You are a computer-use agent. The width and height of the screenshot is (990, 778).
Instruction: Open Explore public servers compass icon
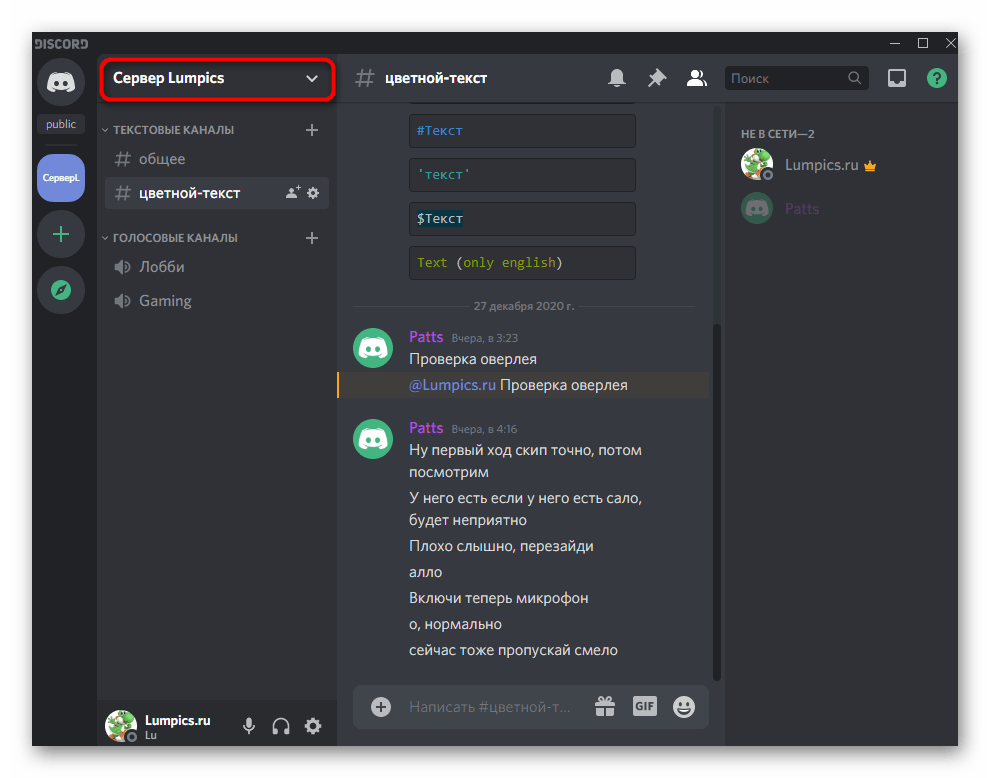61,290
